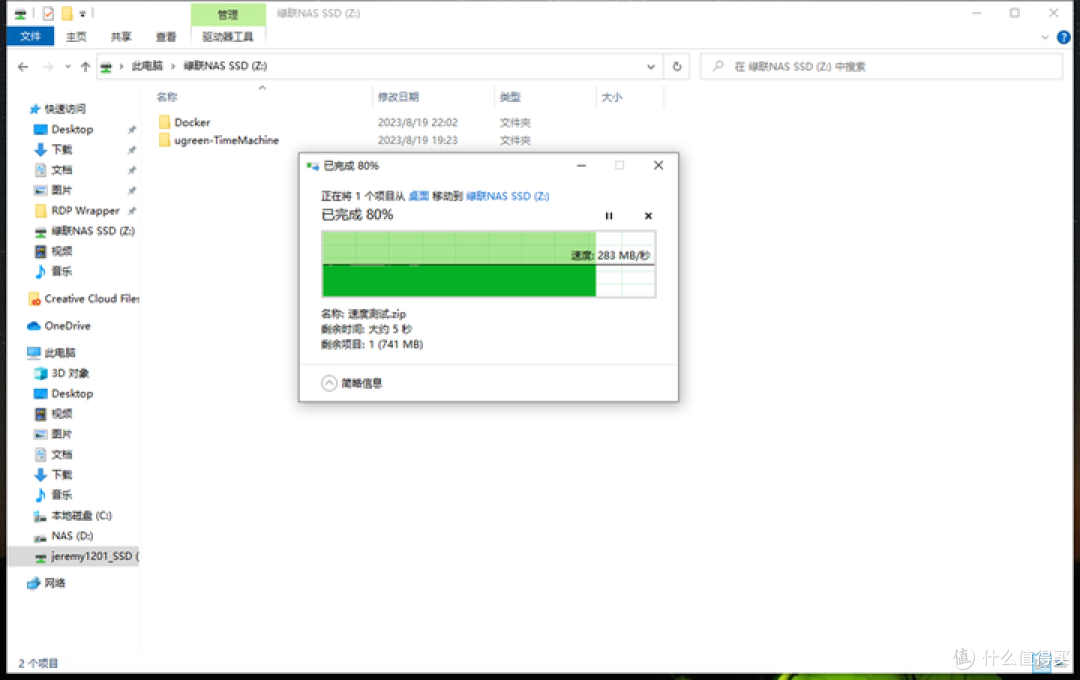Minimize the transfer progress dialog
The height and width of the screenshot is (680, 1080).
pyautogui.click(x=581, y=165)
